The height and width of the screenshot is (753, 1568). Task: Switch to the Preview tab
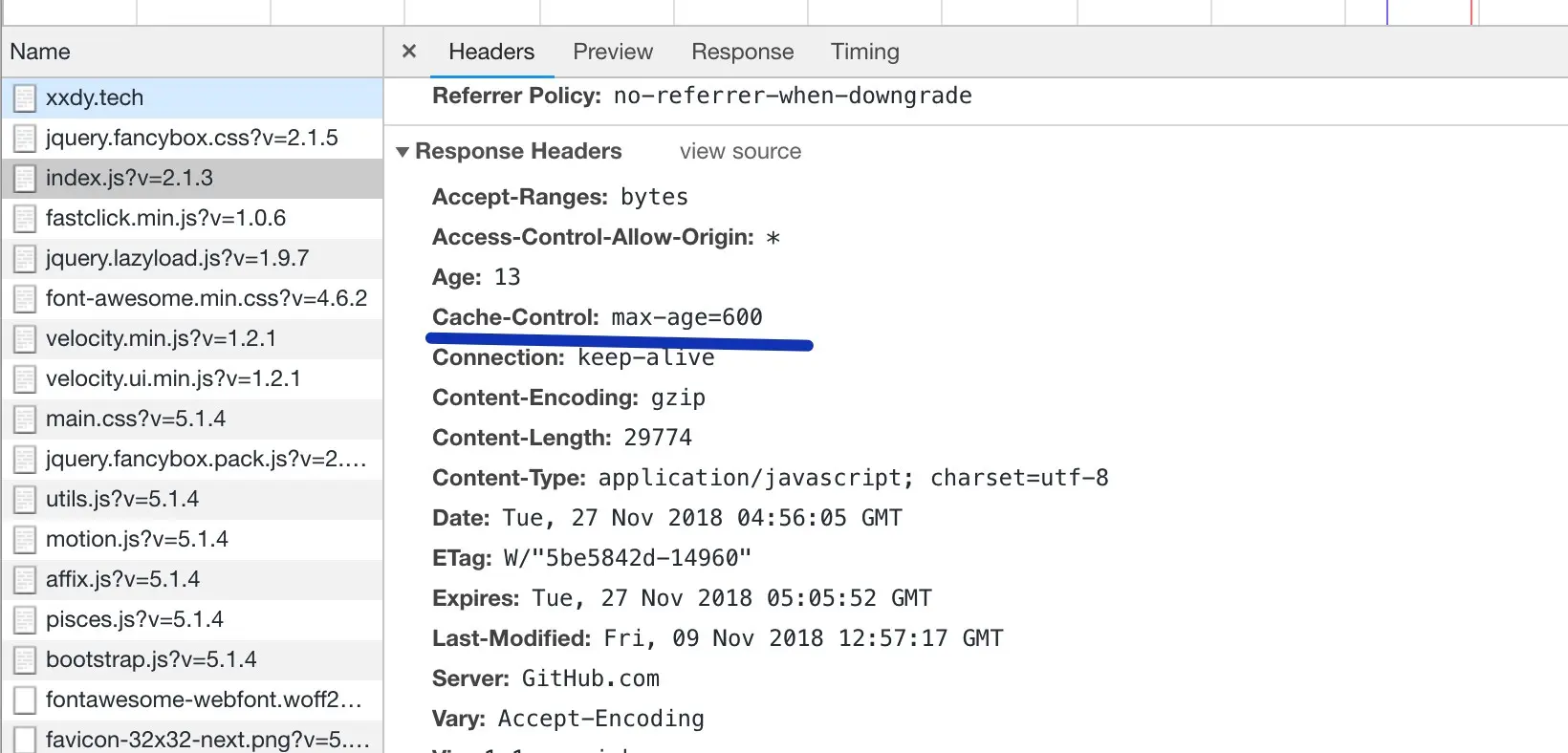click(x=613, y=52)
